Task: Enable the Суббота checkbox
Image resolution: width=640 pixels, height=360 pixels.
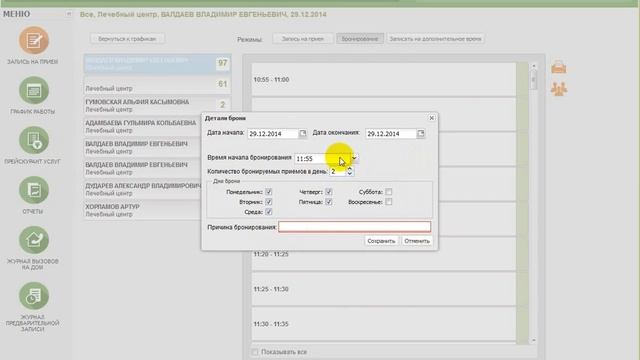Action: [x=389, y=191]
